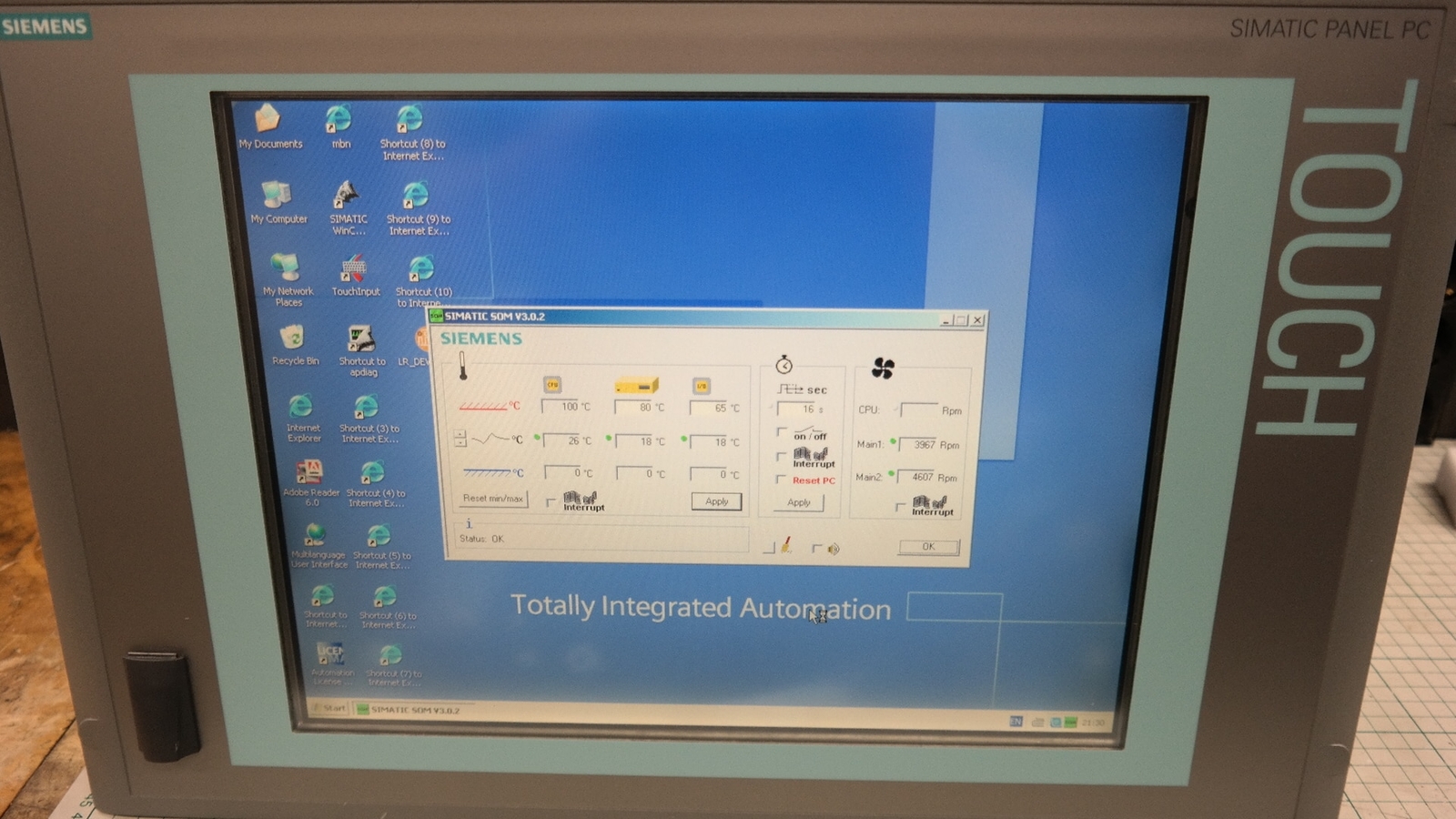The image size is (1456, 819).
Task: Open Multilanguage User Interface desktop icon
Action: (318, 546)
